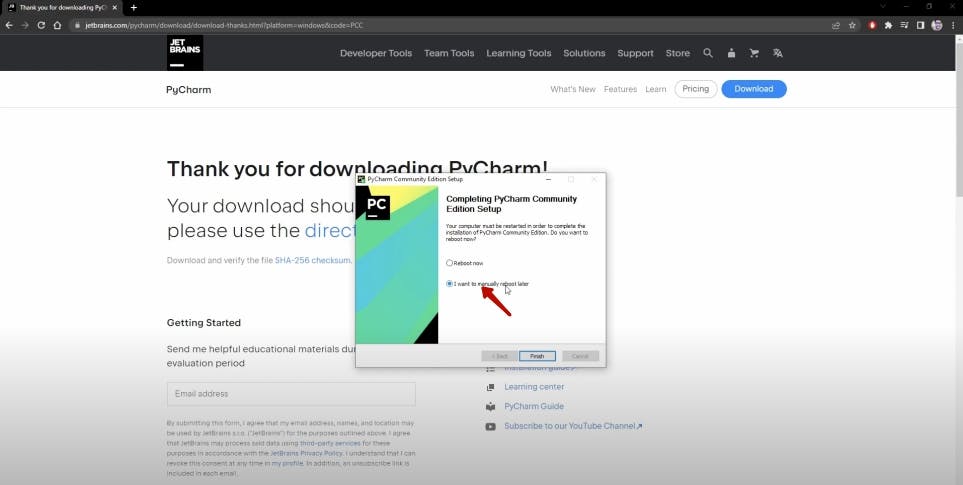Click the PyCharm product name link

point(189,90)
